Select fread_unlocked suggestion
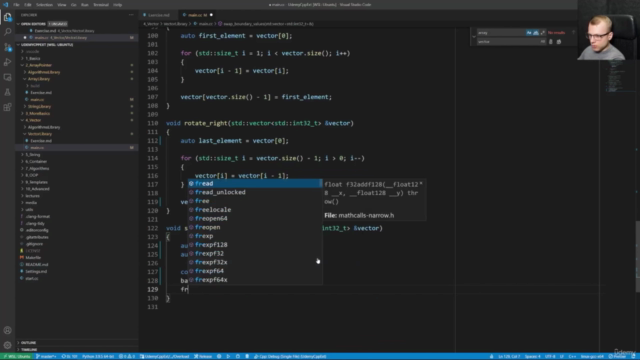Image resolution: width=640 pixels, height=360 pixels. [x=255, y=192]
